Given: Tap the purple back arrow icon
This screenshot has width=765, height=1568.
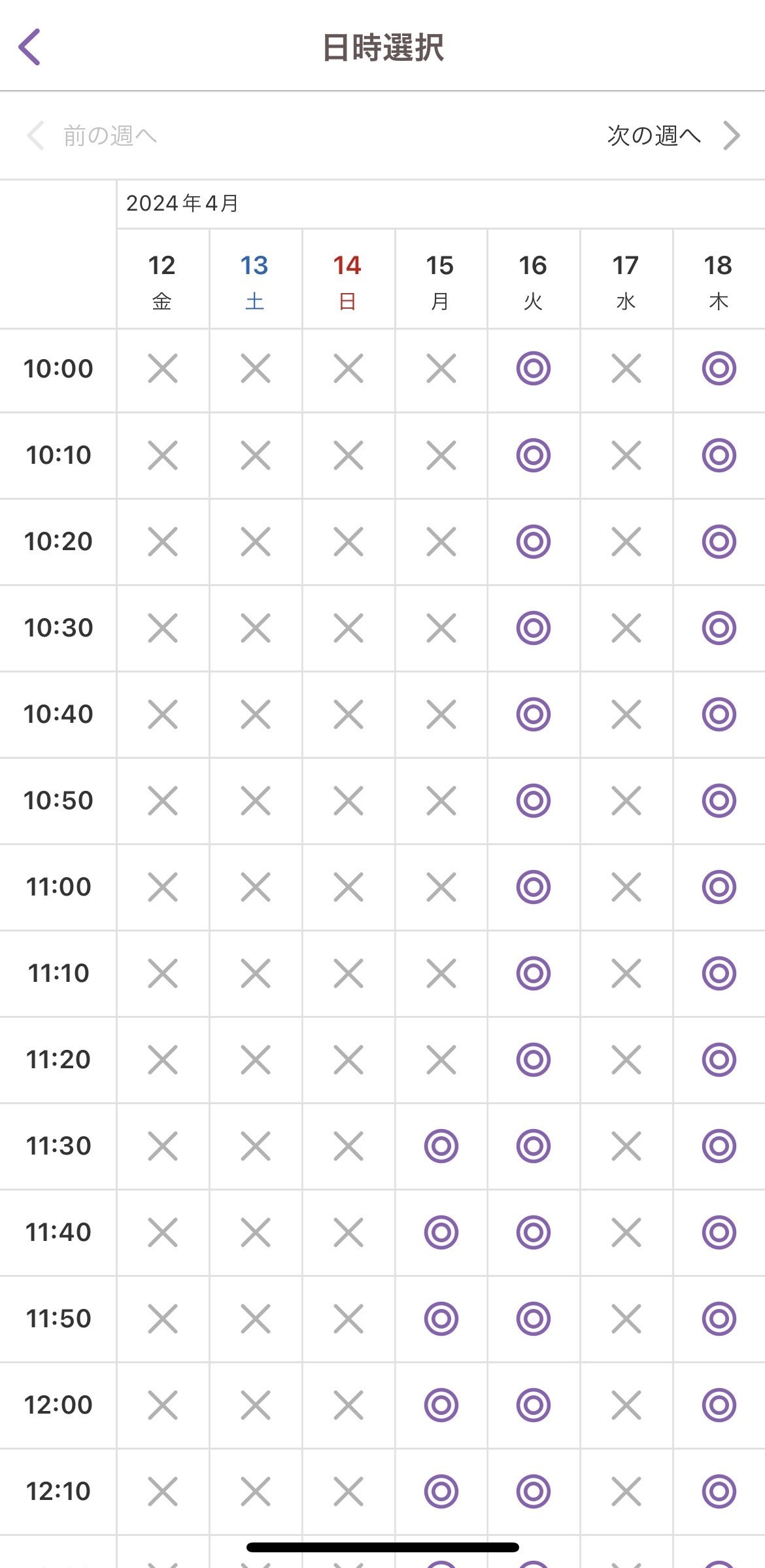Looking at the screenshot, I should (30, 47).
